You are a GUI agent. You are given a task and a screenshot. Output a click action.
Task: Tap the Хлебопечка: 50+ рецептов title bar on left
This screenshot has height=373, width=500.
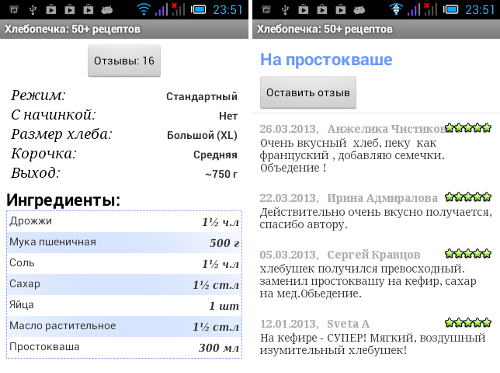click(x=124, y=29)
